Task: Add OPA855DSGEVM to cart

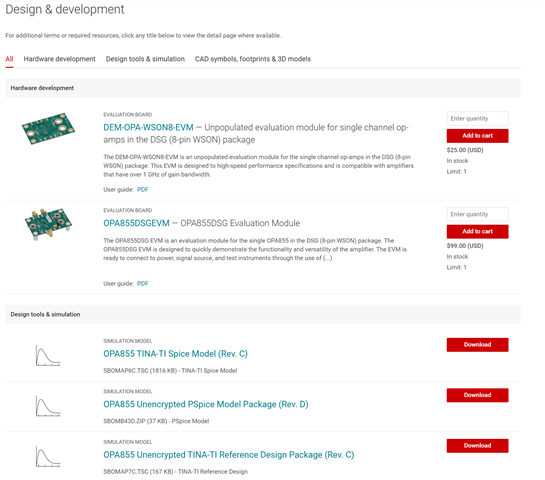Action: click(477, 231)
